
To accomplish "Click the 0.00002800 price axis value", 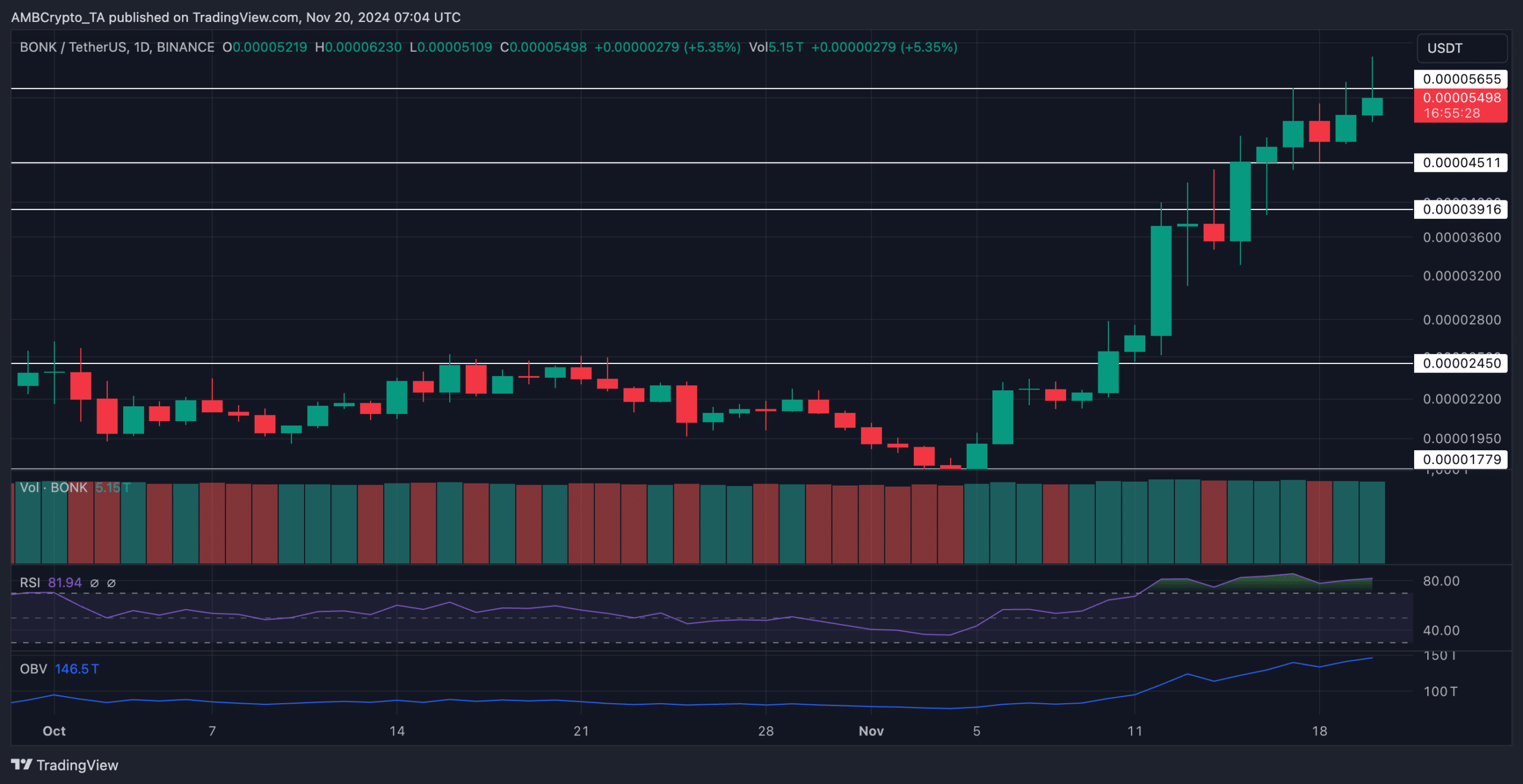I will (1462, 320).
